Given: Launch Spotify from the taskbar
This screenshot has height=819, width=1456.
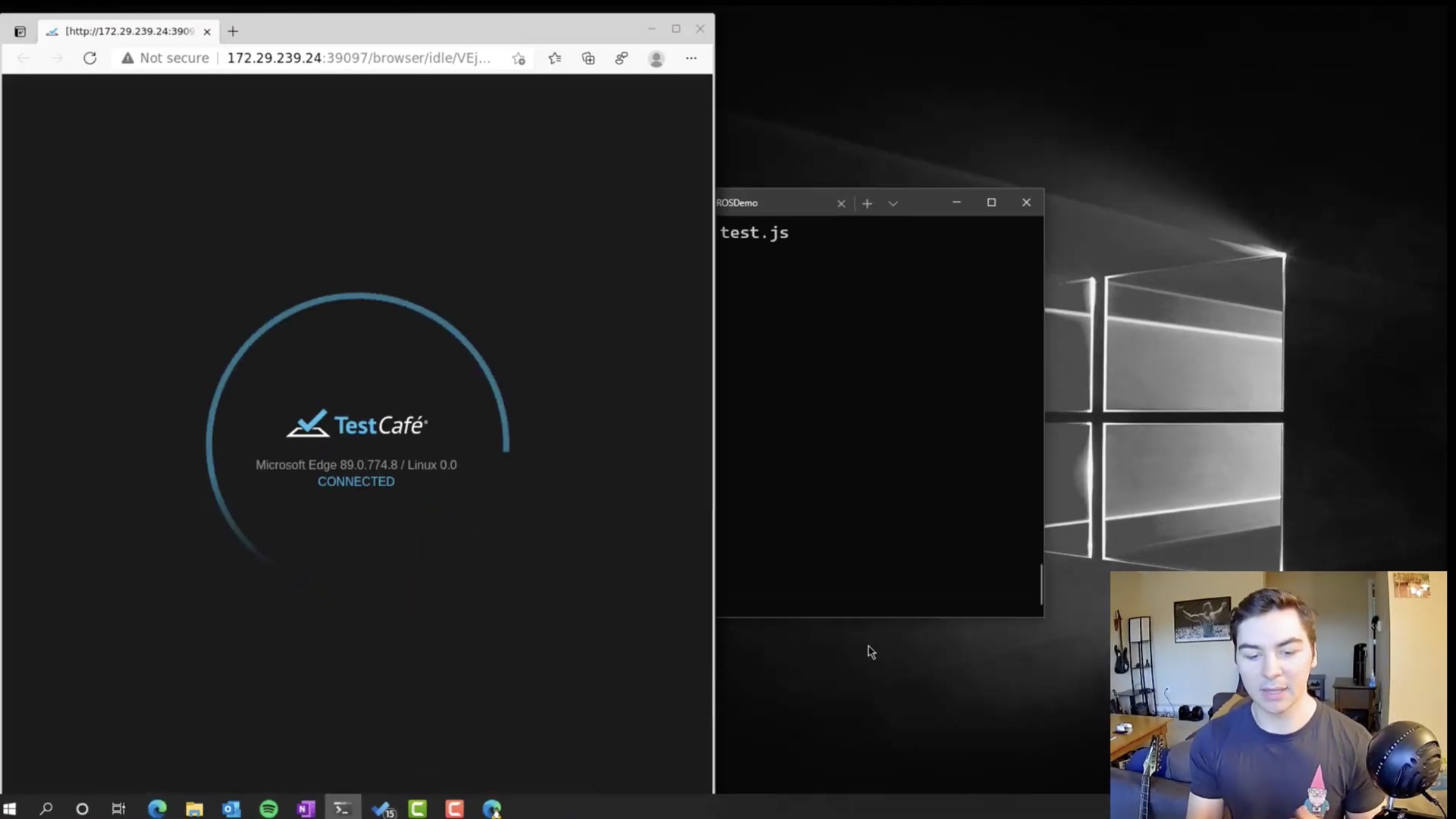Looking at the screenshot, I should click(x=268, y=808).
